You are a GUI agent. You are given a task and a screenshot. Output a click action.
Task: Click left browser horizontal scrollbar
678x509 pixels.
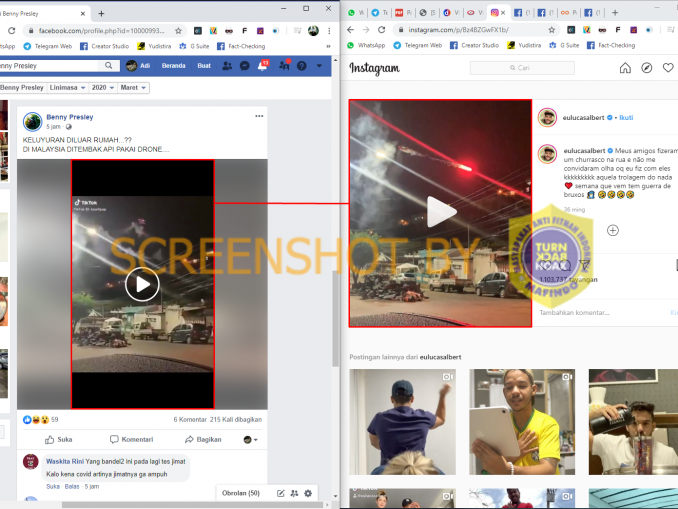(x=192, y=505)
